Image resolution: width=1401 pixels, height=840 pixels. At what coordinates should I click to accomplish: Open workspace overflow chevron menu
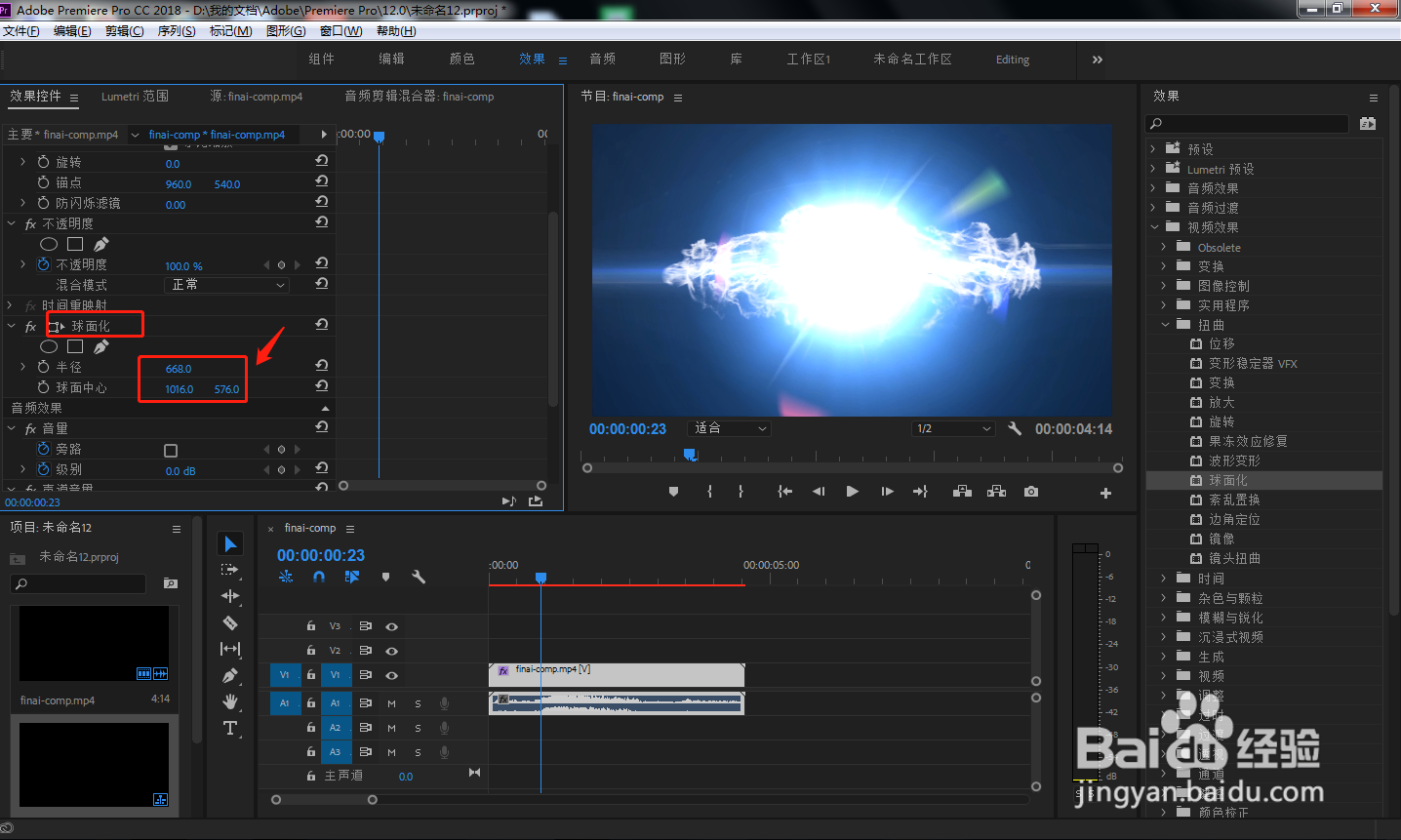(x=1098, y=60)
